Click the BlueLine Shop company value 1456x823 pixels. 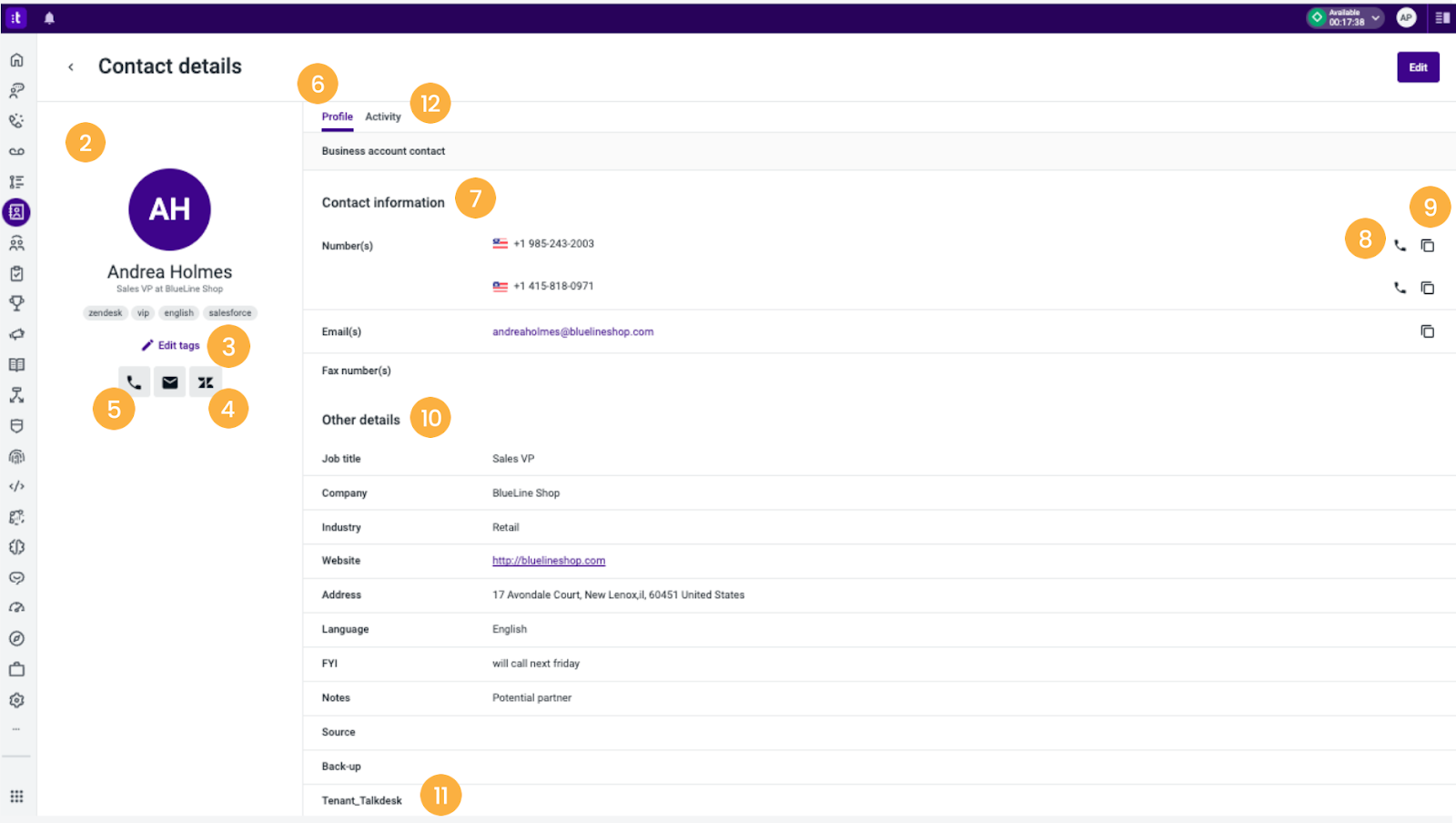[526, 493]
